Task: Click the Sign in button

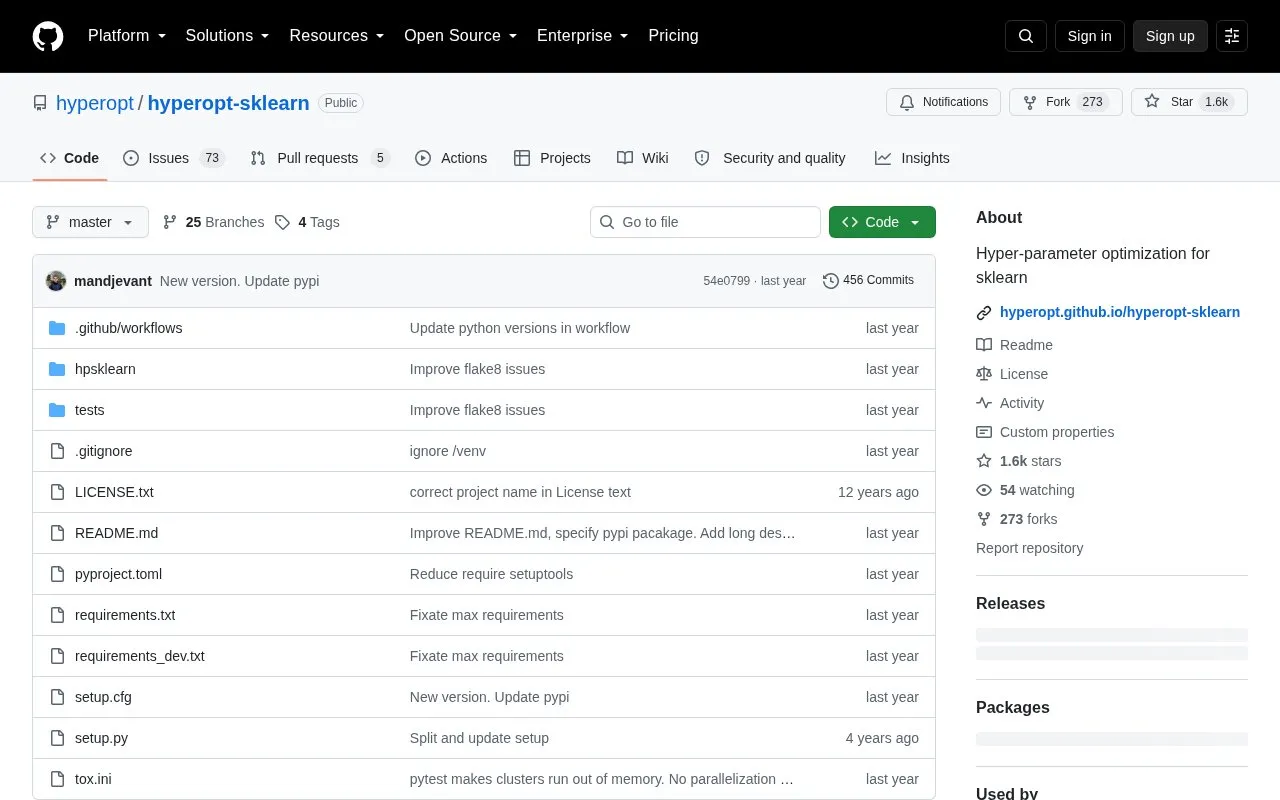Action: 1089,36
